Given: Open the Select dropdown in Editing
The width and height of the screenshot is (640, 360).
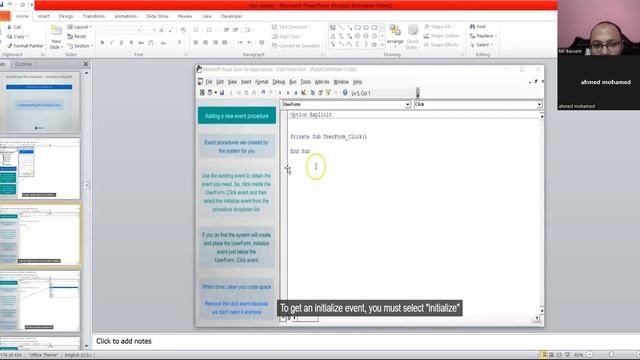Looking at the screenshot, I should [482, 45].
